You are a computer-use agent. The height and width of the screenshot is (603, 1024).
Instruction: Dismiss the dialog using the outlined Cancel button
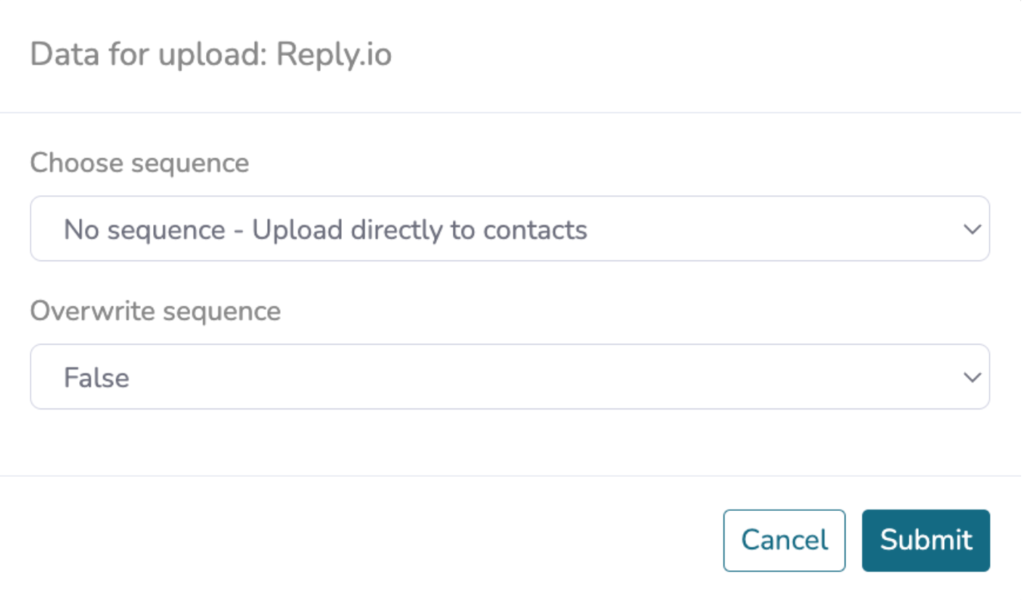pos(784,540)
